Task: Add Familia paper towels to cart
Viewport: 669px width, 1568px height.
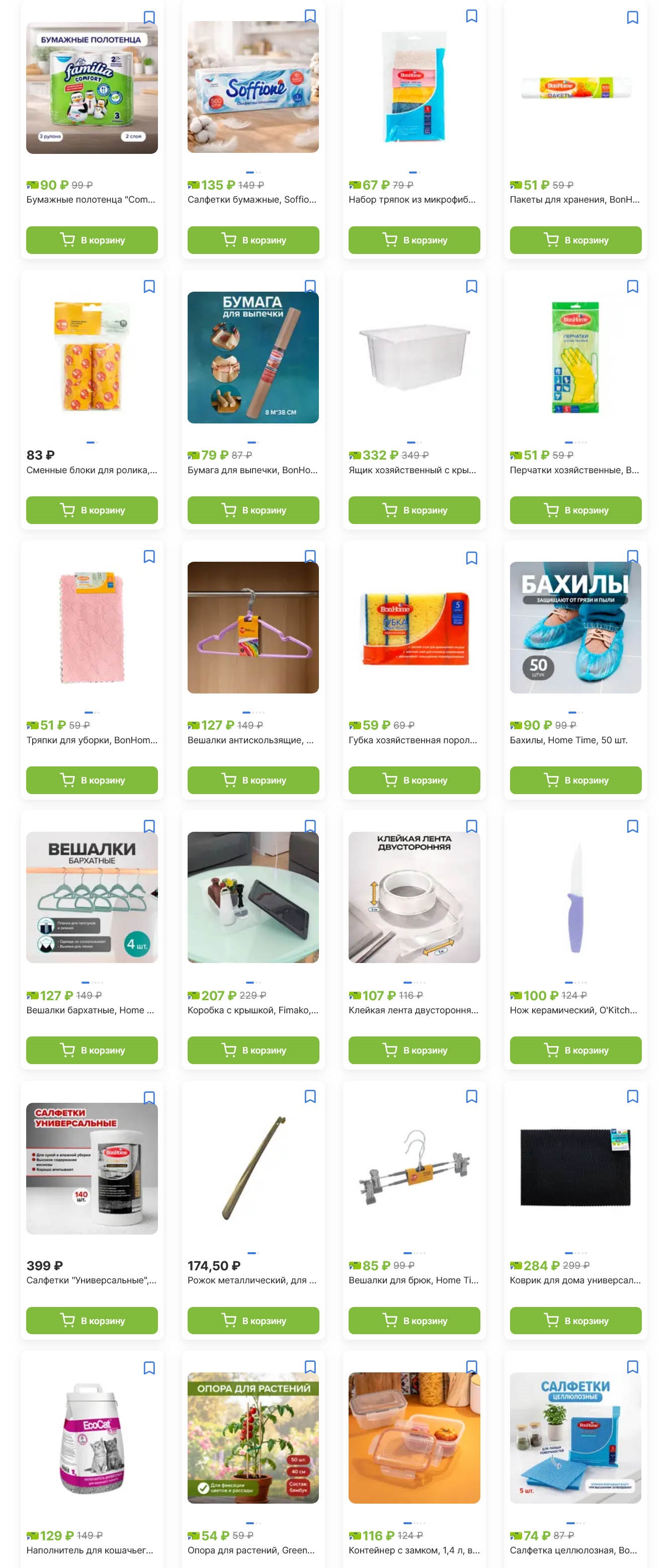Action: tap(92, 240)
